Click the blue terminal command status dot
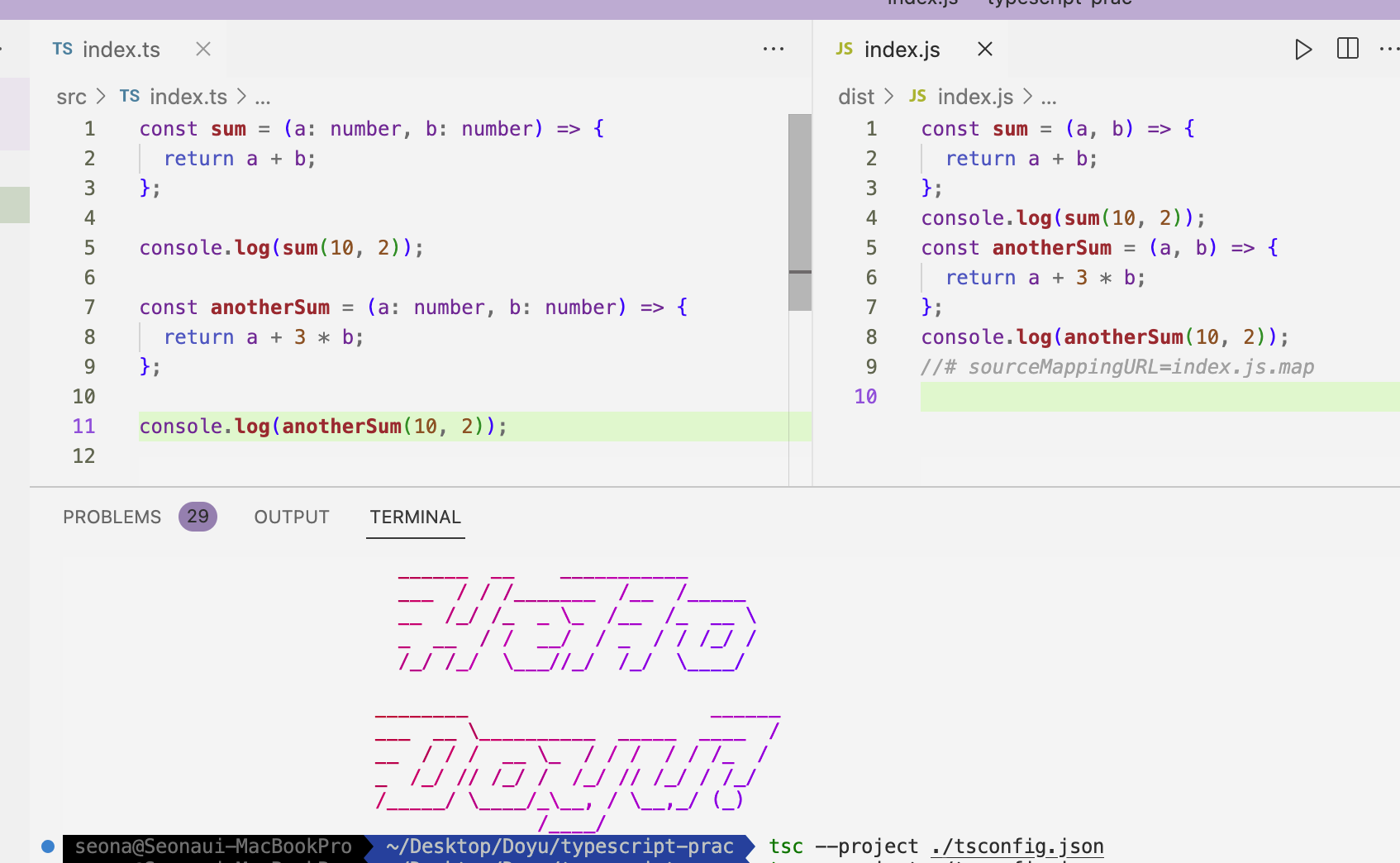Screen dimensions: 1400x863 [48, 846]
